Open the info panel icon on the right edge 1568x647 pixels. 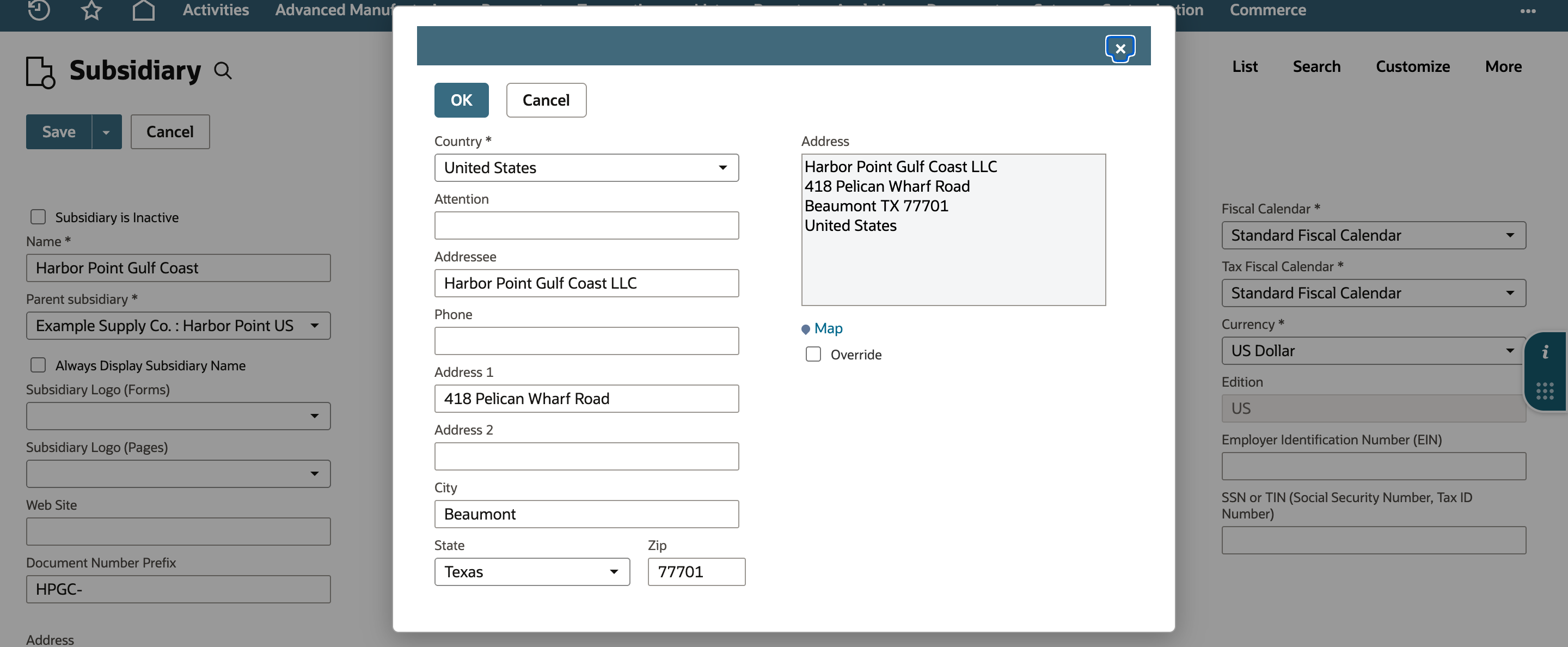pyautogui.click(x=1545, y=351)
